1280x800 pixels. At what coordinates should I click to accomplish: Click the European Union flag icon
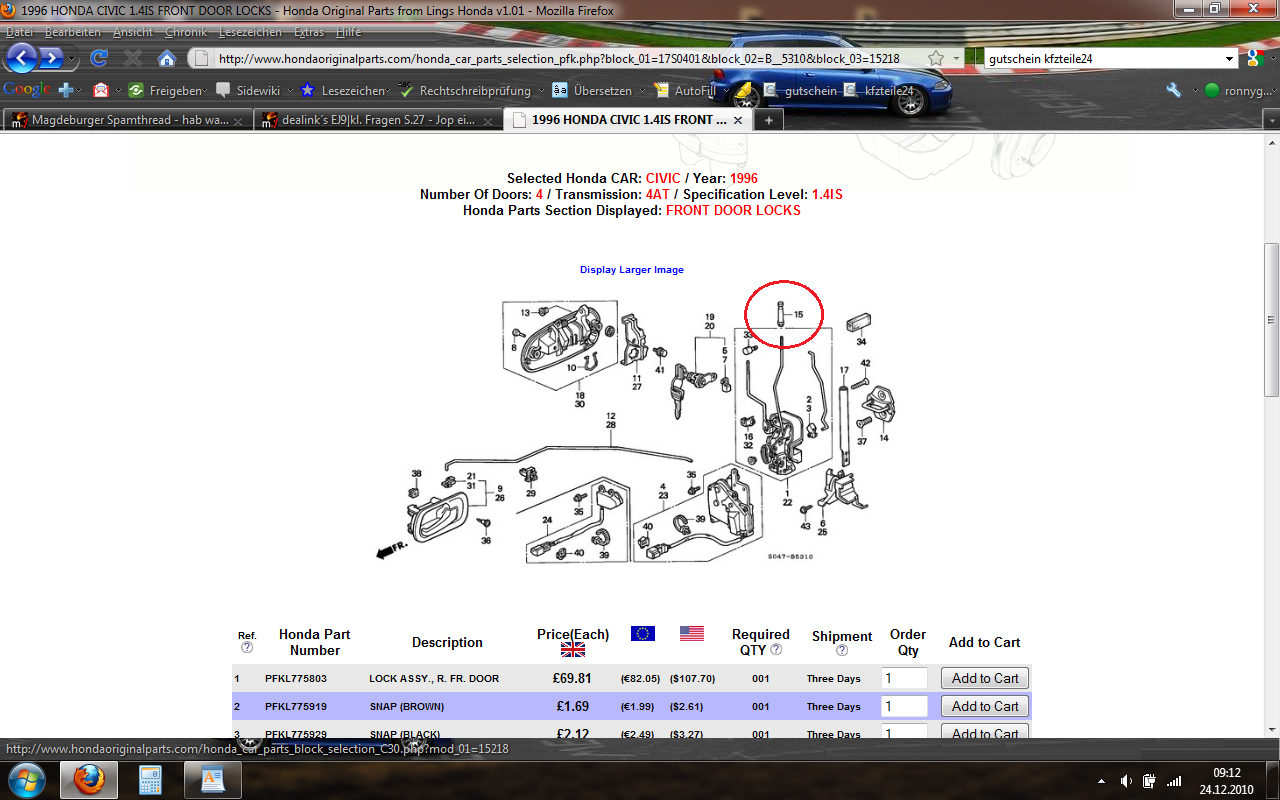coord(643,633)
